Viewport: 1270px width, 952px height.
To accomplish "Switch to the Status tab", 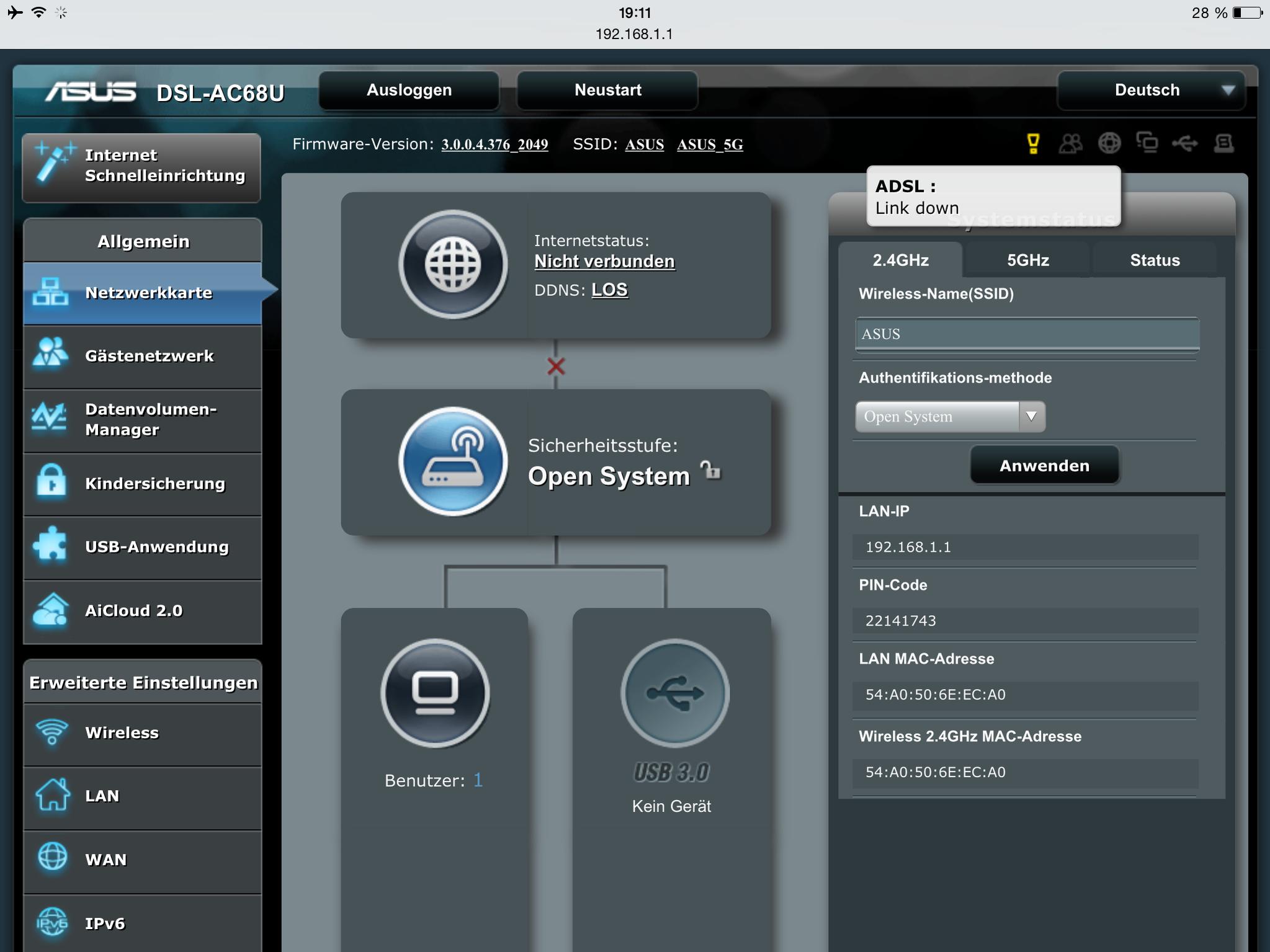I will pyautogui.click(x=1154, y=260).
